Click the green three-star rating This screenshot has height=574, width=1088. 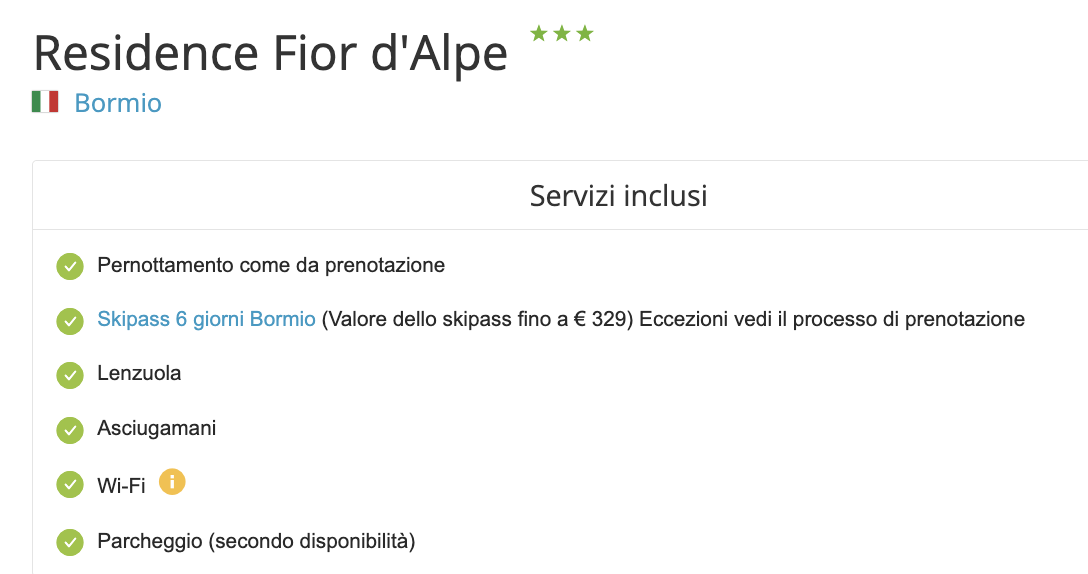coord(561,34)
